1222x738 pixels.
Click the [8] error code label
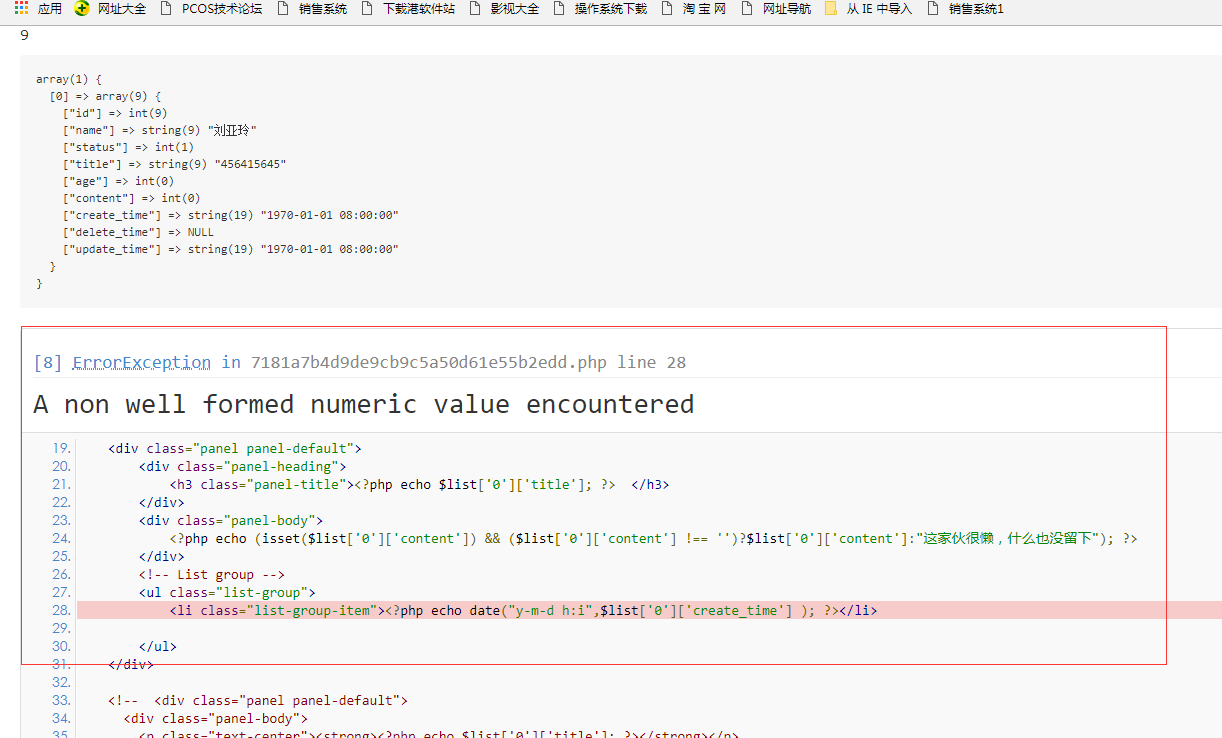(48, 362)
